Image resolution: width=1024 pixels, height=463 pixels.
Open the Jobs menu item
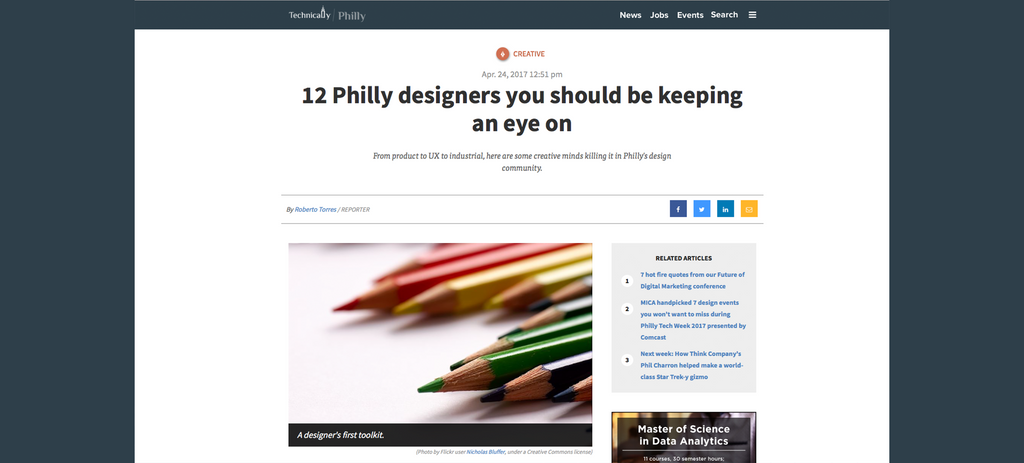659,15
